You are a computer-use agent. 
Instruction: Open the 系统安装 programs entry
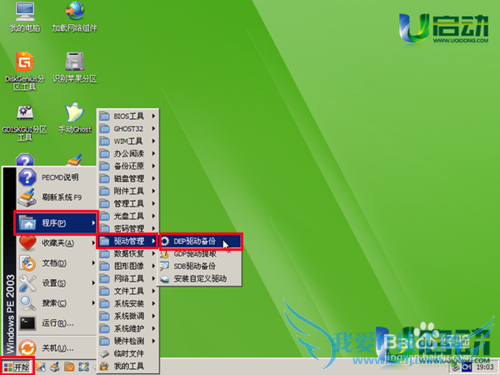click(128, 304)
